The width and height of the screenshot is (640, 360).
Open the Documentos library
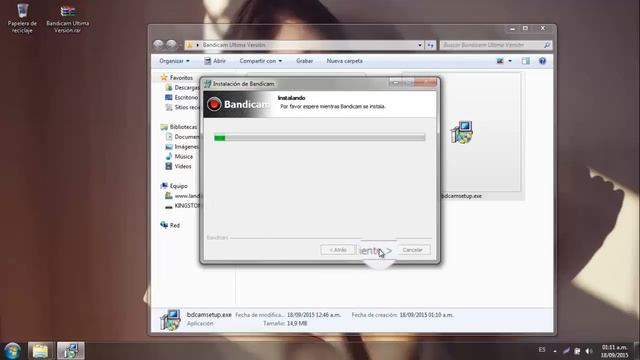pos(182,137)
